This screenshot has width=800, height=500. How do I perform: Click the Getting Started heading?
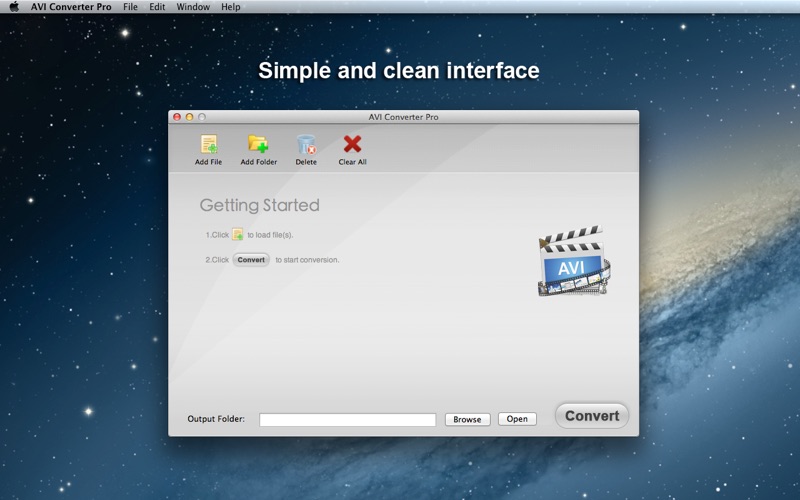pos(260,205)
